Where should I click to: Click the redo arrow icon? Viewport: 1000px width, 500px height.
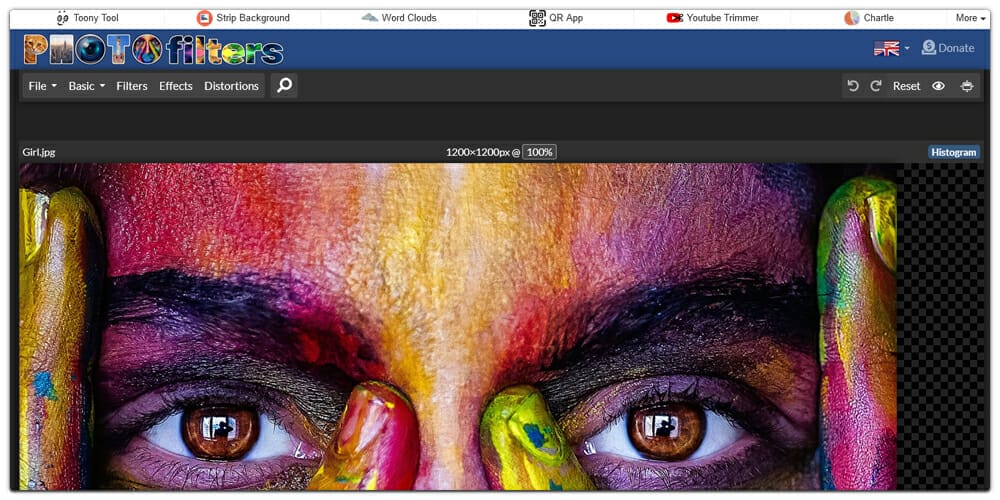pyautogui.click(x=876, y=86)
